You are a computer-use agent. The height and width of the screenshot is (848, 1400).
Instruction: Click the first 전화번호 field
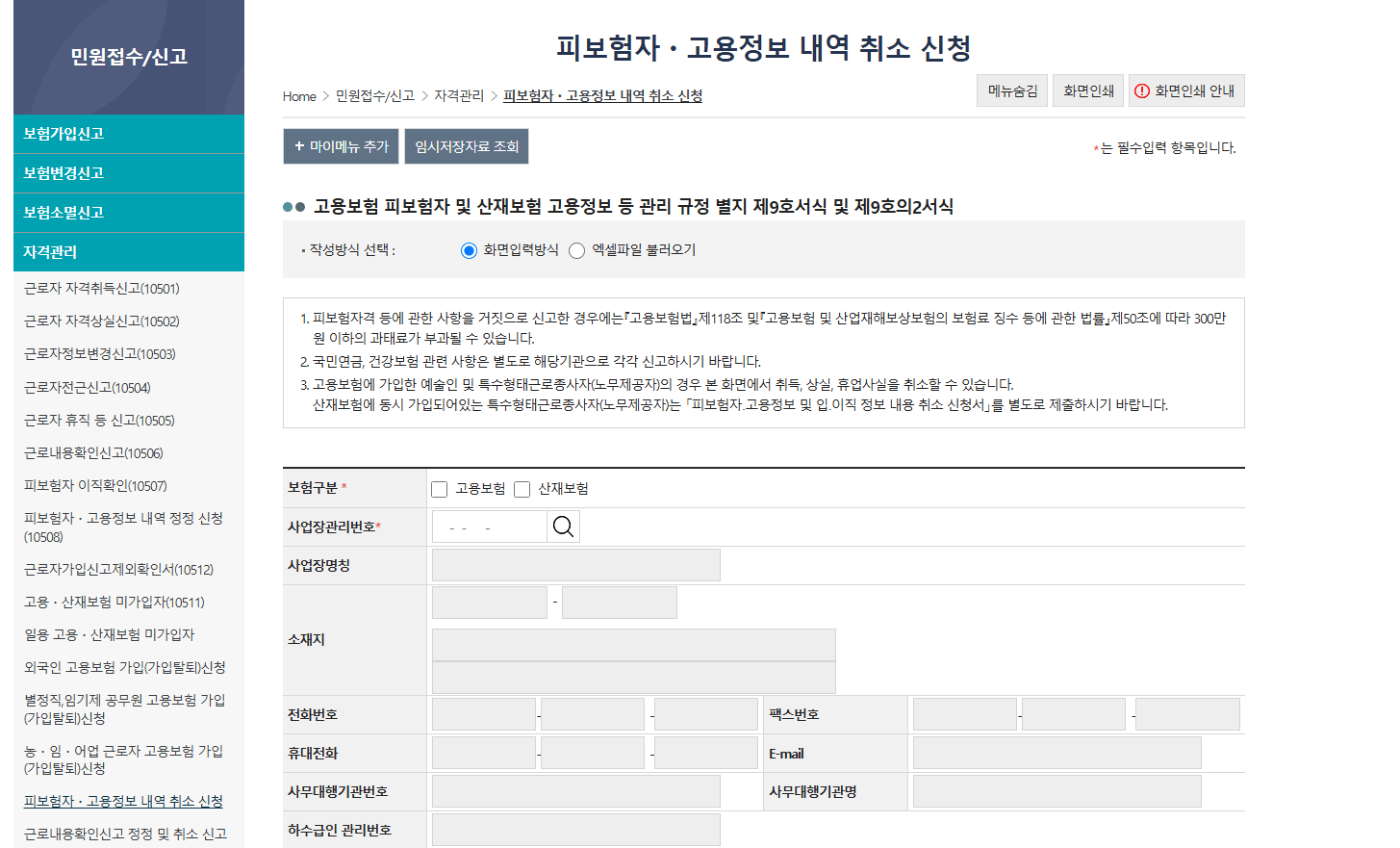click(484, 714)
